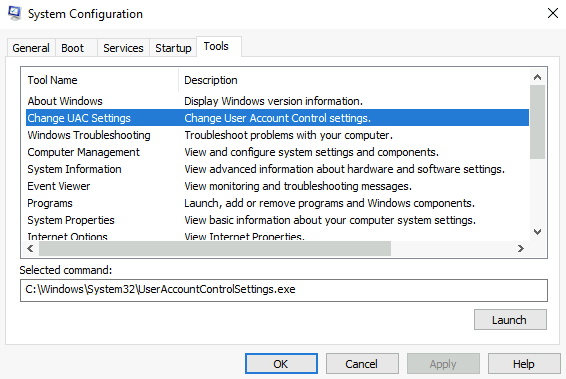Viewport: 566px width, 379px height.
Task: Click the Cancel button
Action: (x=362, y=363)
